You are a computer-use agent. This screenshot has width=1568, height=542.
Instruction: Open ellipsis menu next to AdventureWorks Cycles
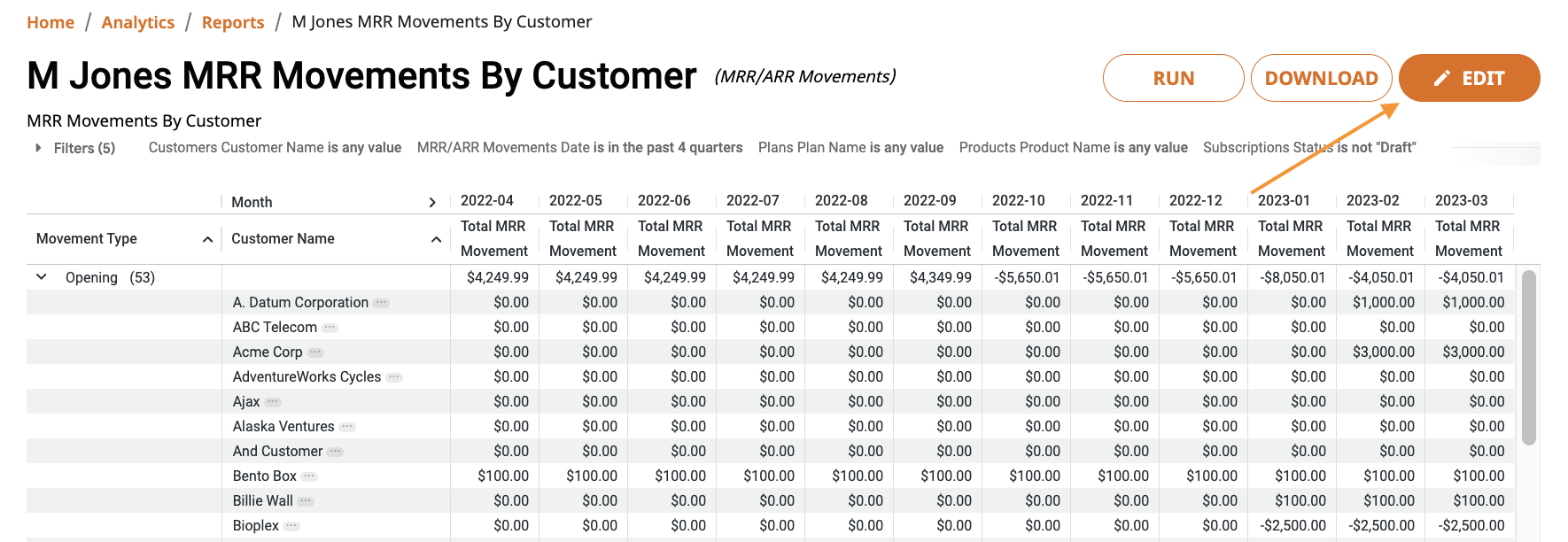[x=394, y=377]
